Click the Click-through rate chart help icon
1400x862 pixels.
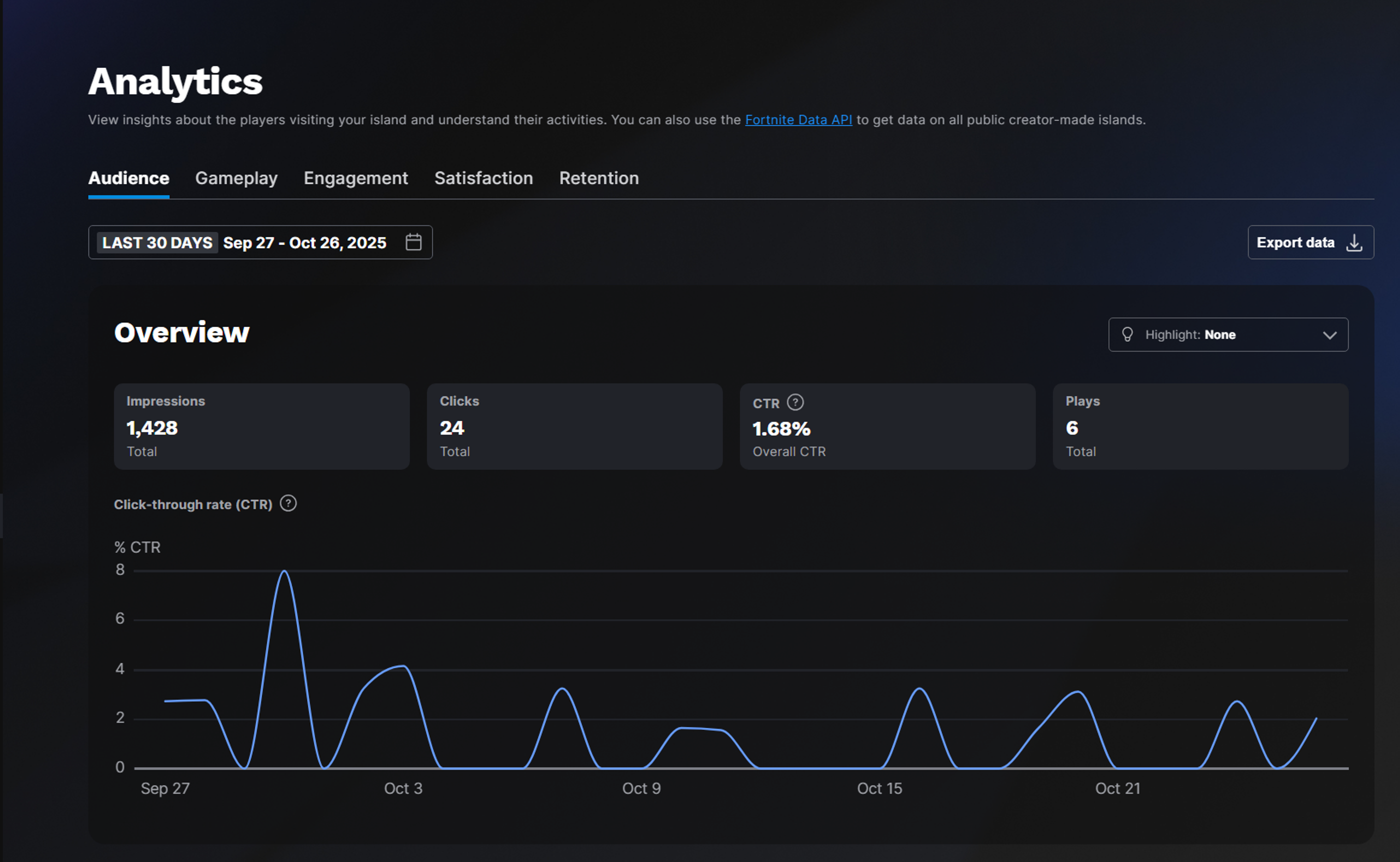[288, 503]
